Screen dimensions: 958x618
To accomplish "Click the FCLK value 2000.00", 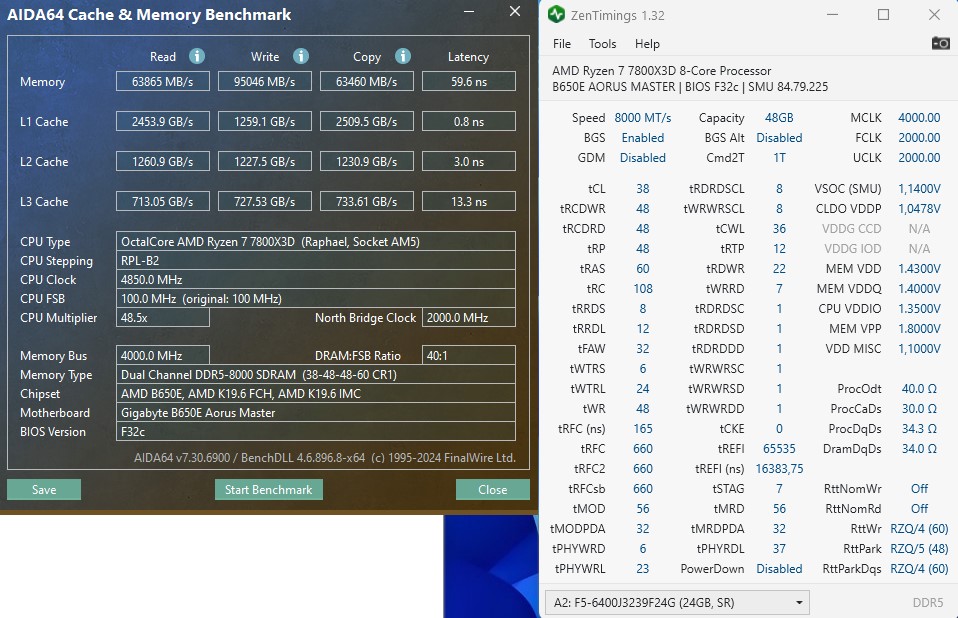I will 919,138.
